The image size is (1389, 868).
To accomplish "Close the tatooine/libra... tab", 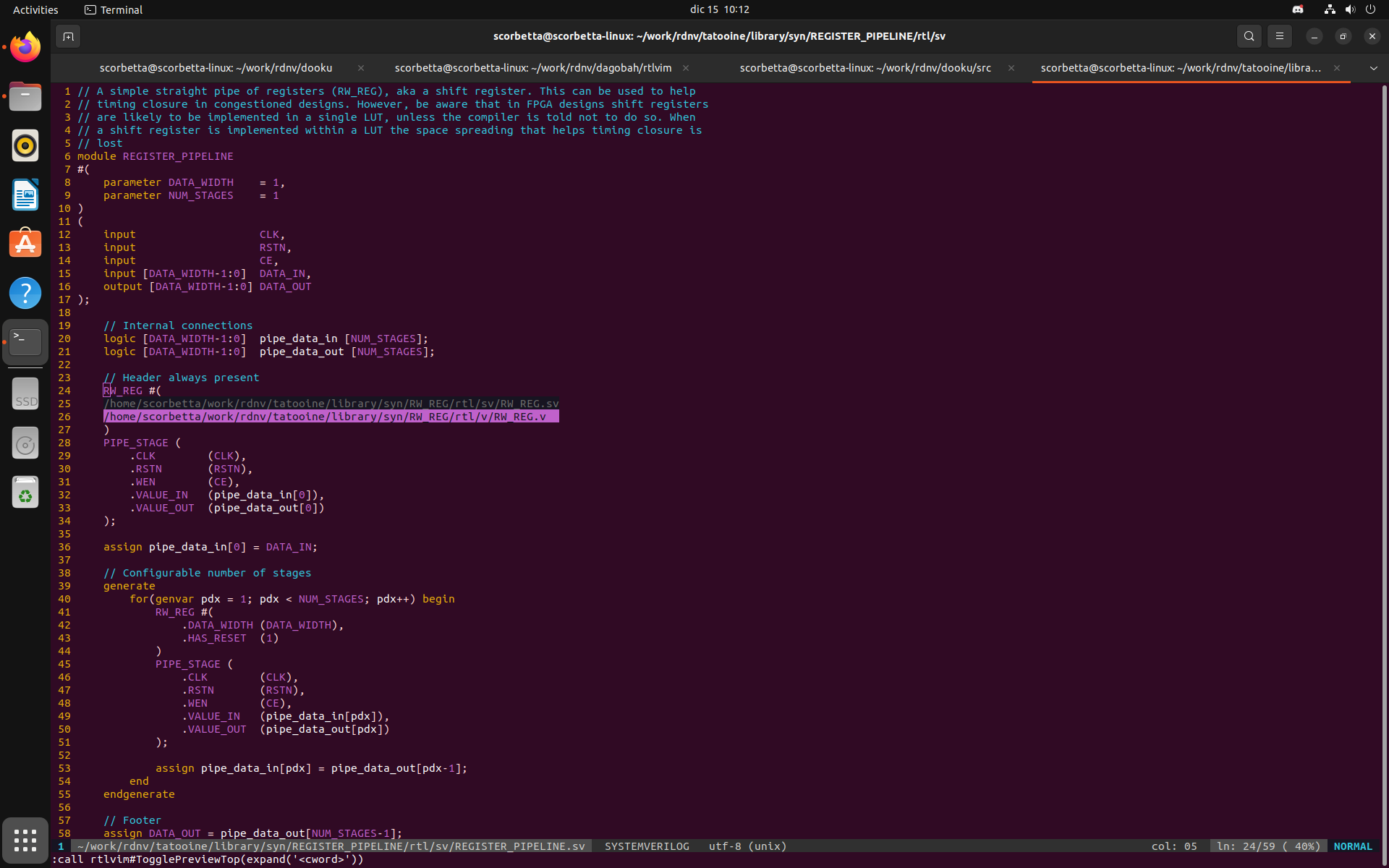I will pos(1336,68).
